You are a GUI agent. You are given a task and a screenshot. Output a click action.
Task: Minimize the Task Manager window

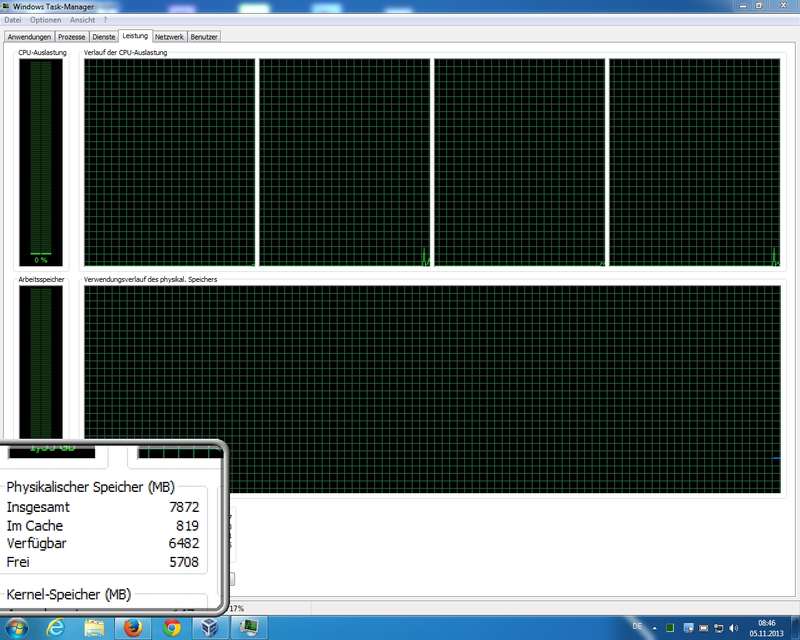click(743, 5)
